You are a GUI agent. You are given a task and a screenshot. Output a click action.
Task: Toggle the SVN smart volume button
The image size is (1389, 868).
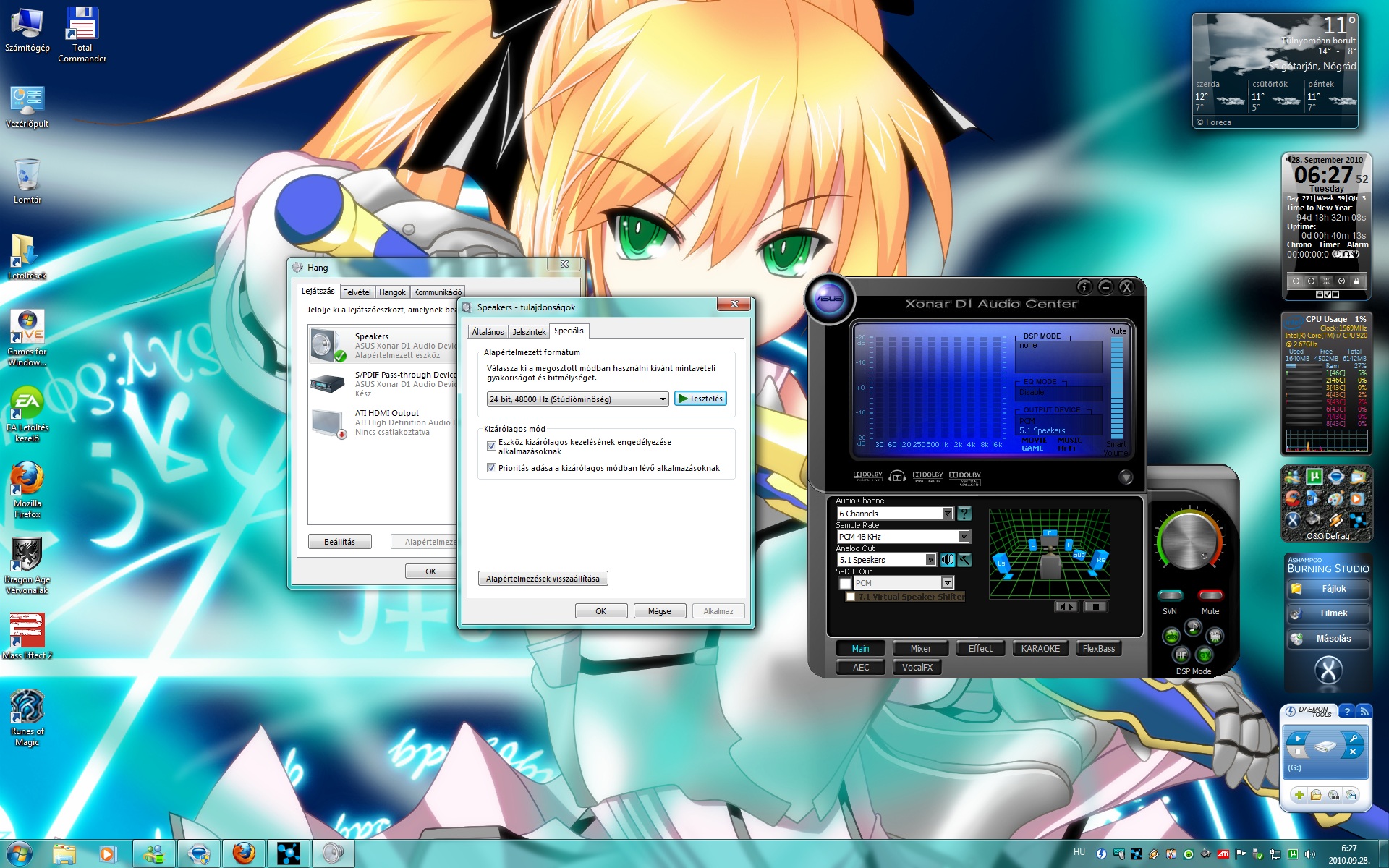click(x=1170, y=595)
